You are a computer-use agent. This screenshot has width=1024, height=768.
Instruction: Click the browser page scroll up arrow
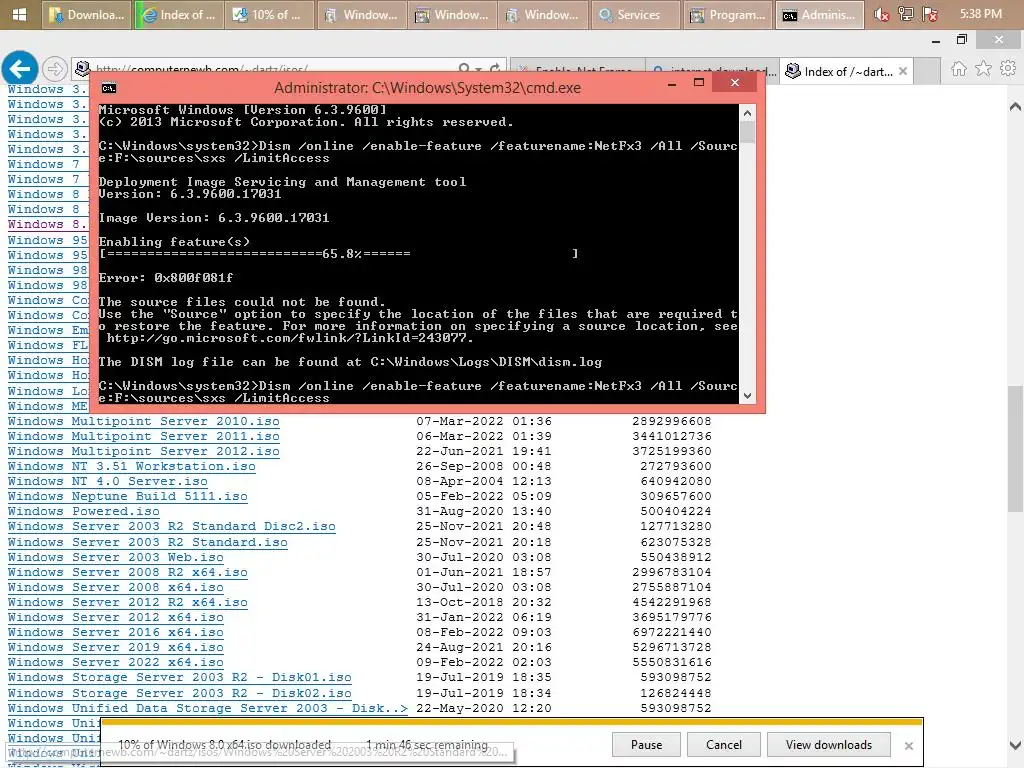[x=1015, y=106]
